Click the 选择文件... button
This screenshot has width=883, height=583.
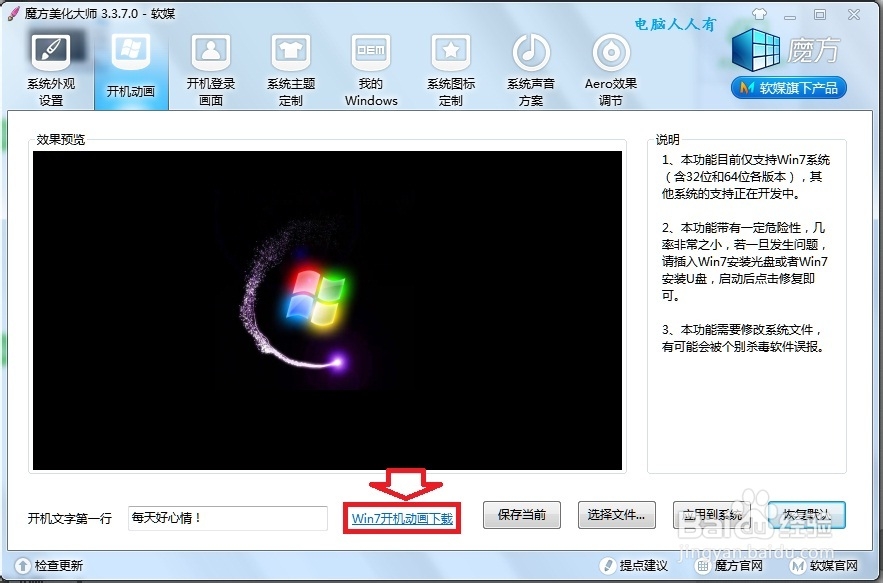[617, 515]
